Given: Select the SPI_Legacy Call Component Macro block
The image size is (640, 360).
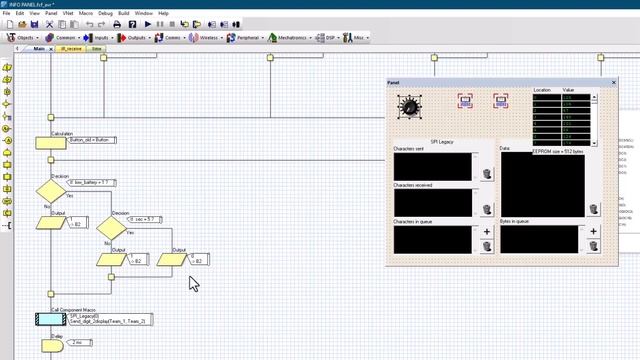Looking at the screenshot, I should (x=51, y=319).
